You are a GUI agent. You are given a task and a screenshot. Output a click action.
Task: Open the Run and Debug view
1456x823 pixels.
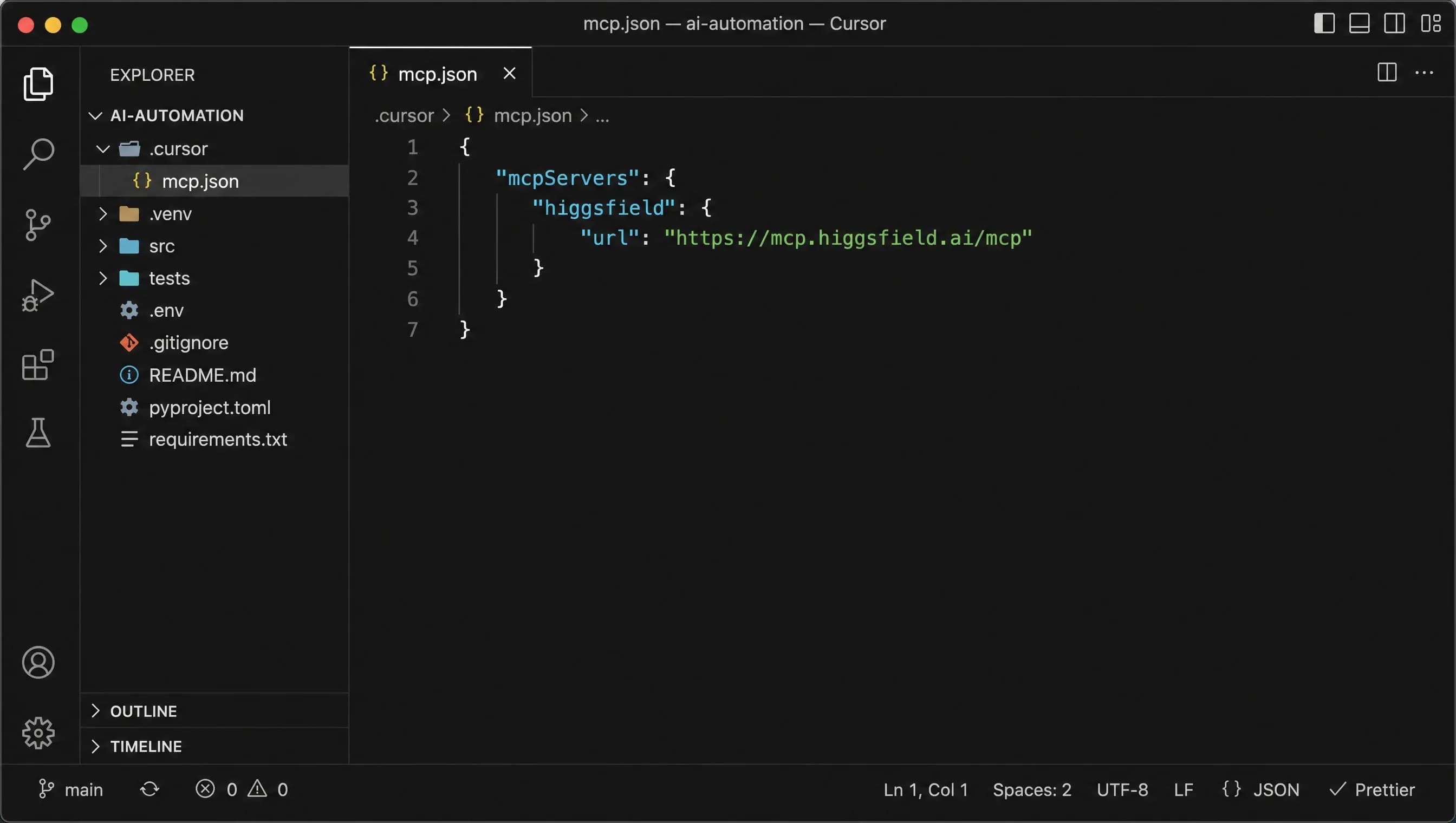click(38, 295)
